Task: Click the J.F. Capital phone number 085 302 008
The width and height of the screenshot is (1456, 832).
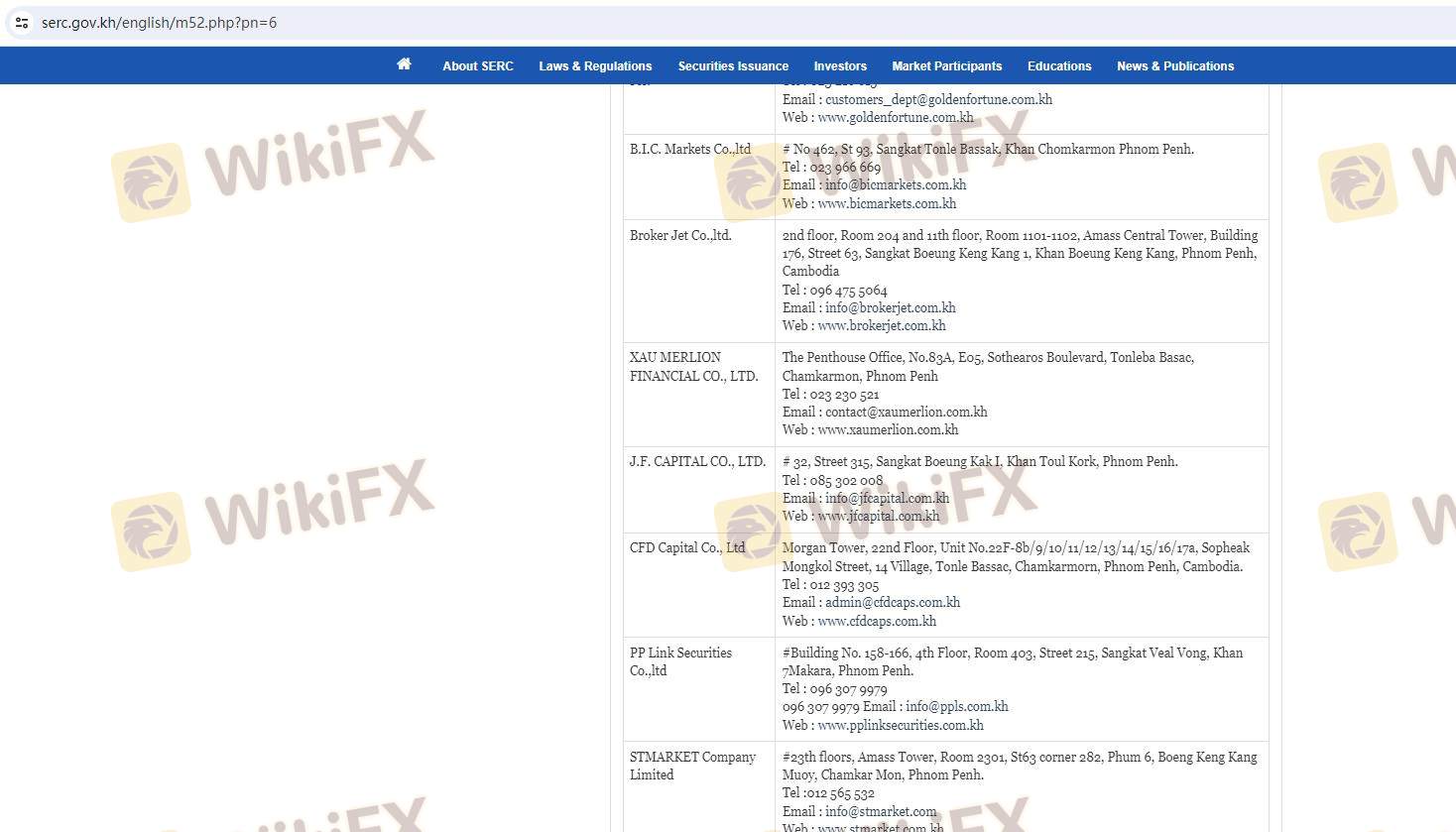Action: pyautogui.click(x=846, y=480)
